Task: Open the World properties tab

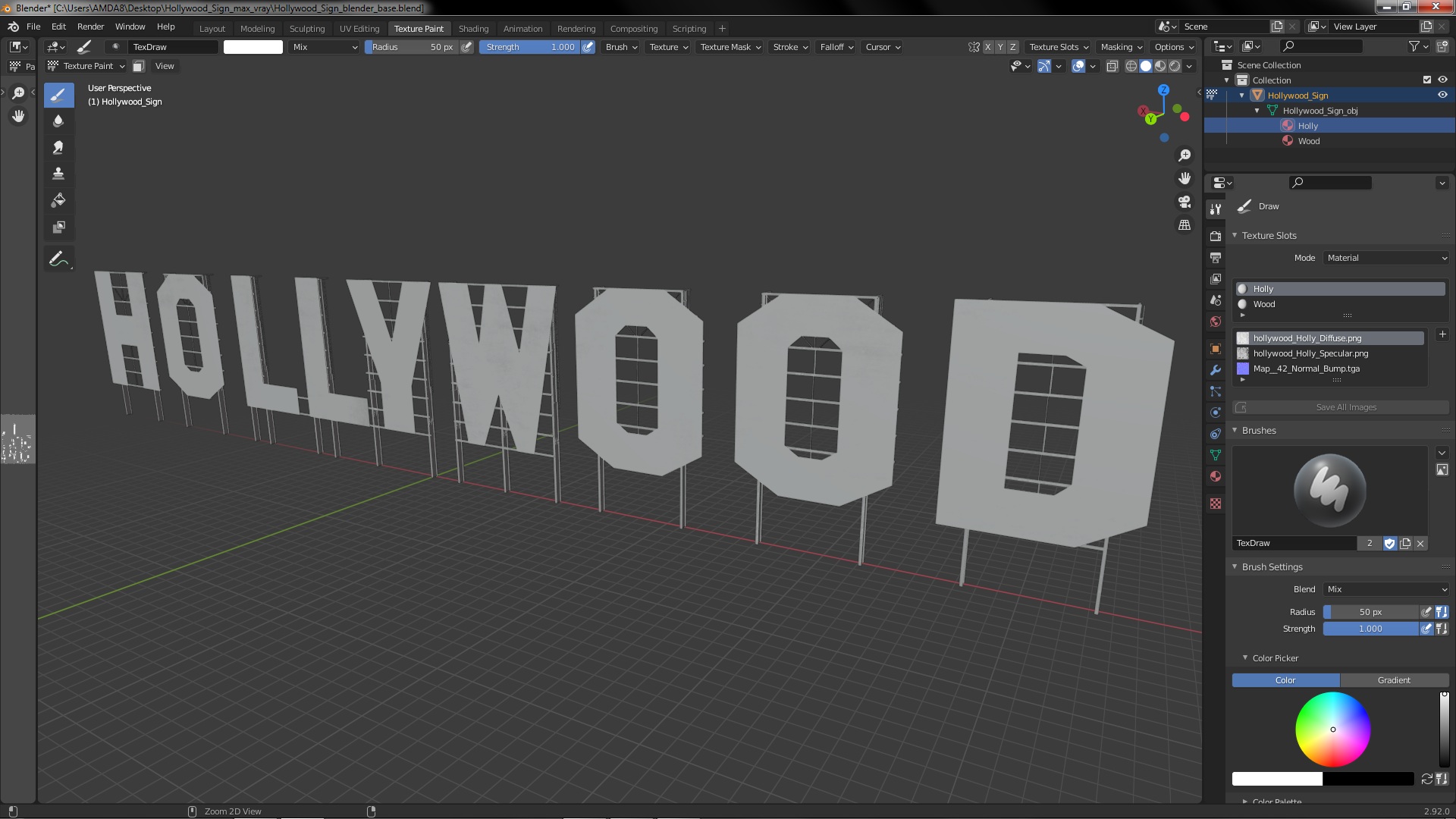Action: click(1216, 322)
